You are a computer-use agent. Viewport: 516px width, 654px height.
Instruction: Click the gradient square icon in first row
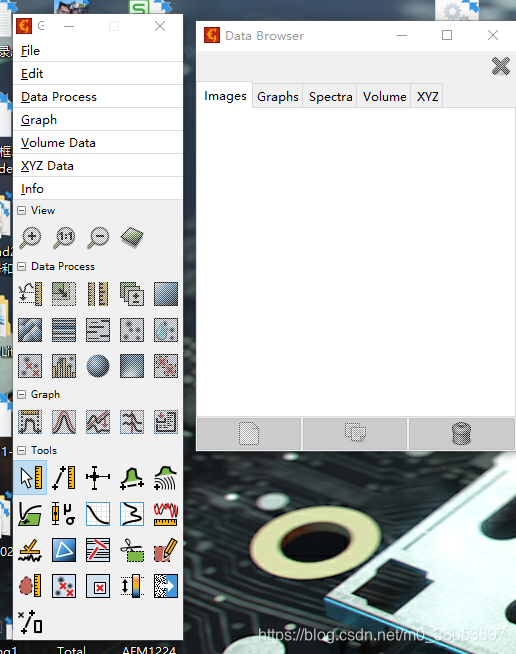coord(166,294)
